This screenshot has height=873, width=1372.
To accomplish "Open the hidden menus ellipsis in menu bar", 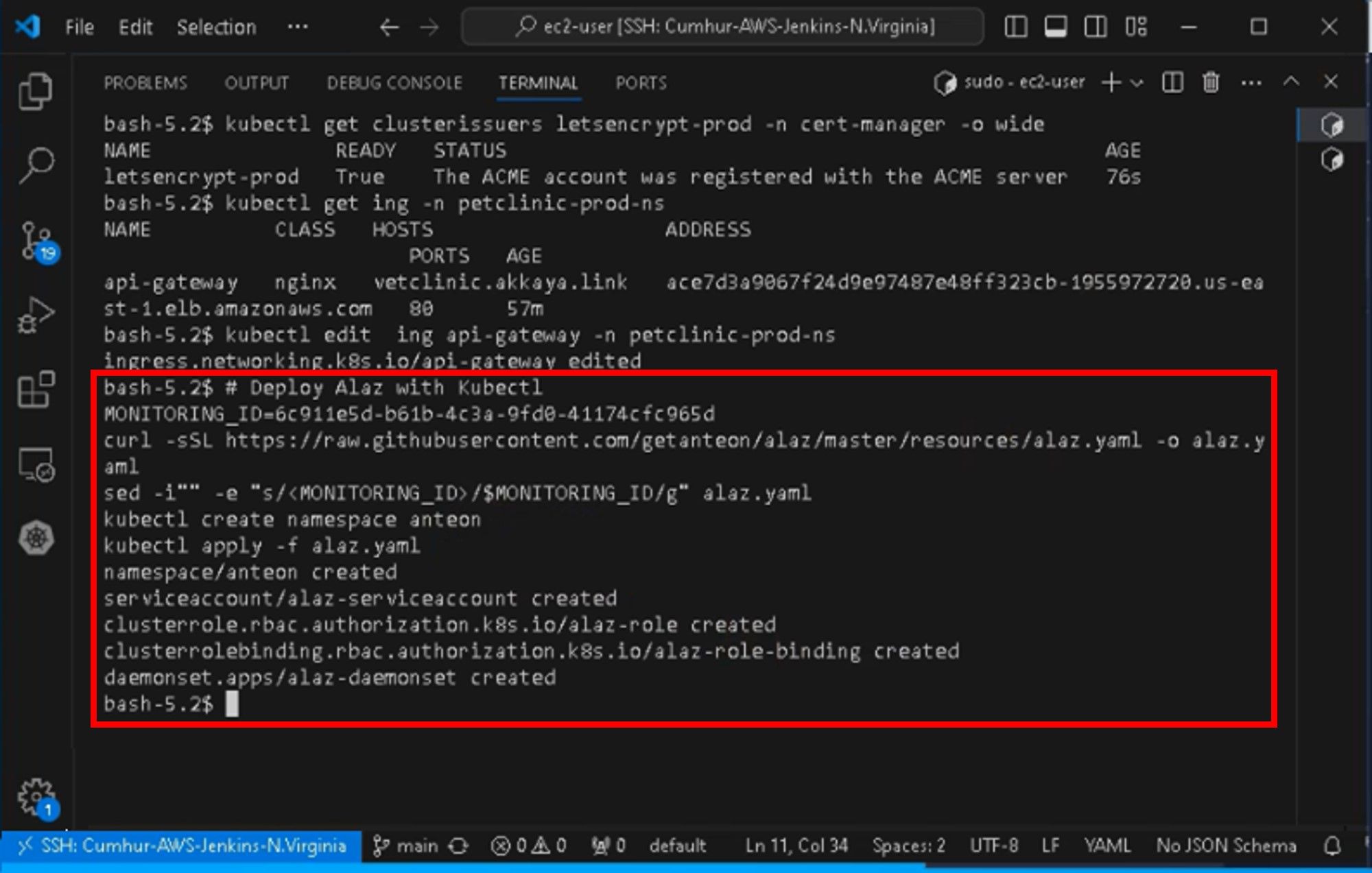I will (x=298, y=27).
